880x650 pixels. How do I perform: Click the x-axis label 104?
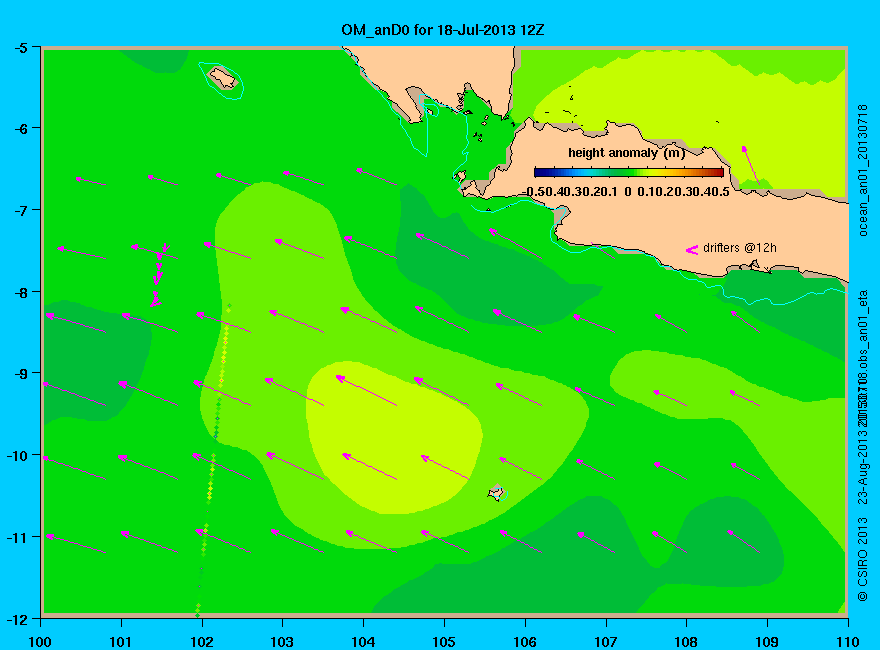(x=363, y=641)
